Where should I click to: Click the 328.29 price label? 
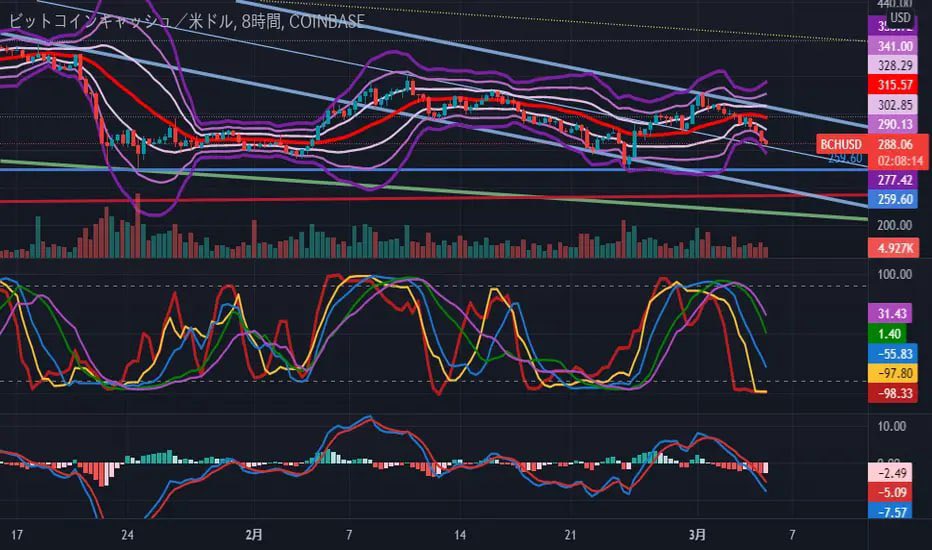click(893, 65)
